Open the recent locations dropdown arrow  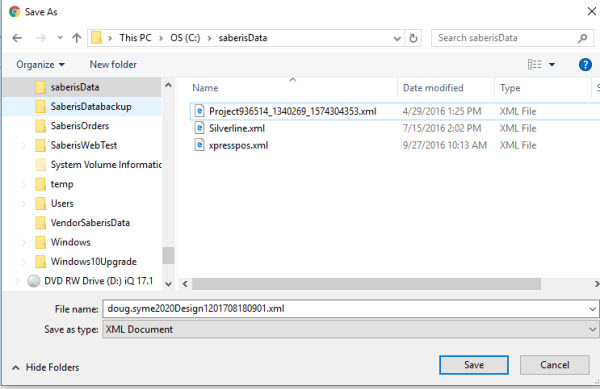60,38
